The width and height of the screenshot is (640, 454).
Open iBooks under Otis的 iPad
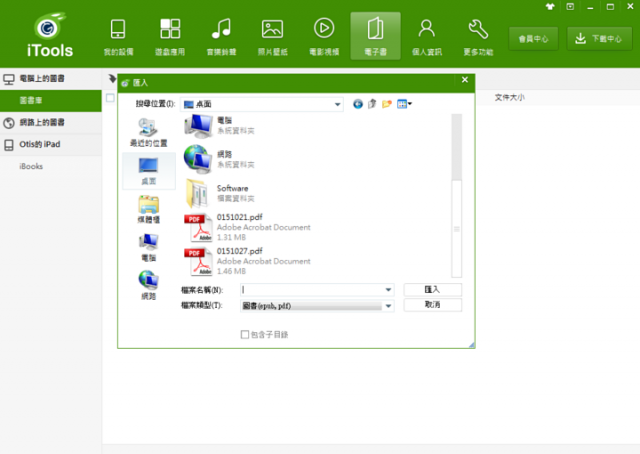(x=31, y=166)
